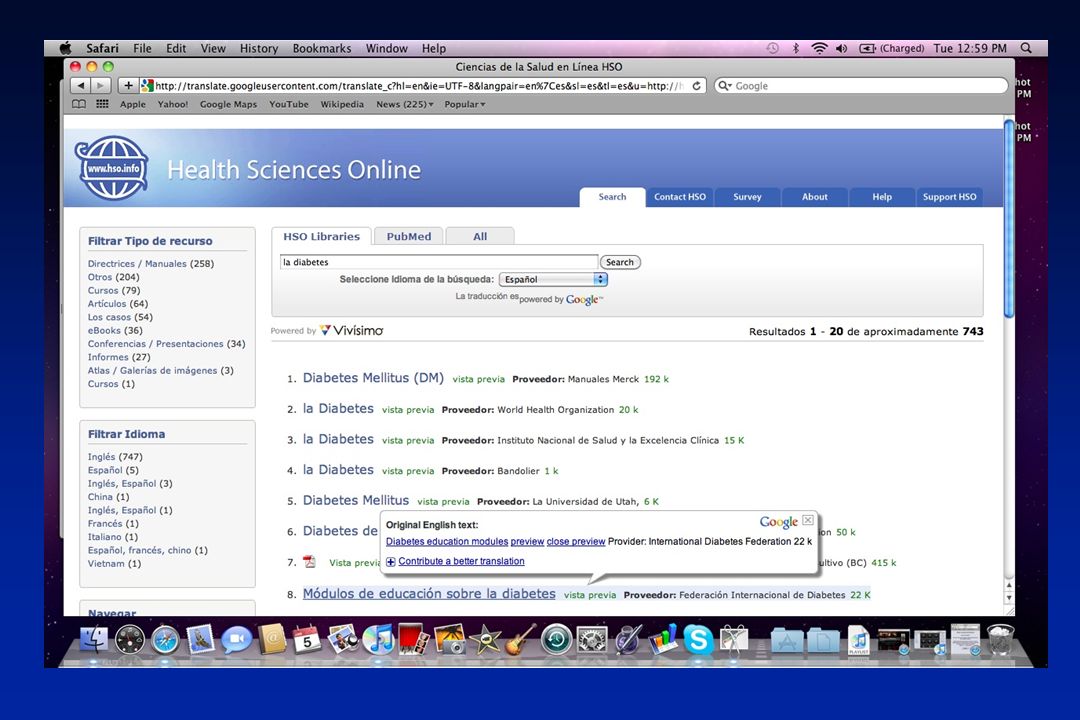Viewport: 1080px width, 720px height.
Task: Expand the plus icon beside Contribute a better translation
Action: coord(391,562)
